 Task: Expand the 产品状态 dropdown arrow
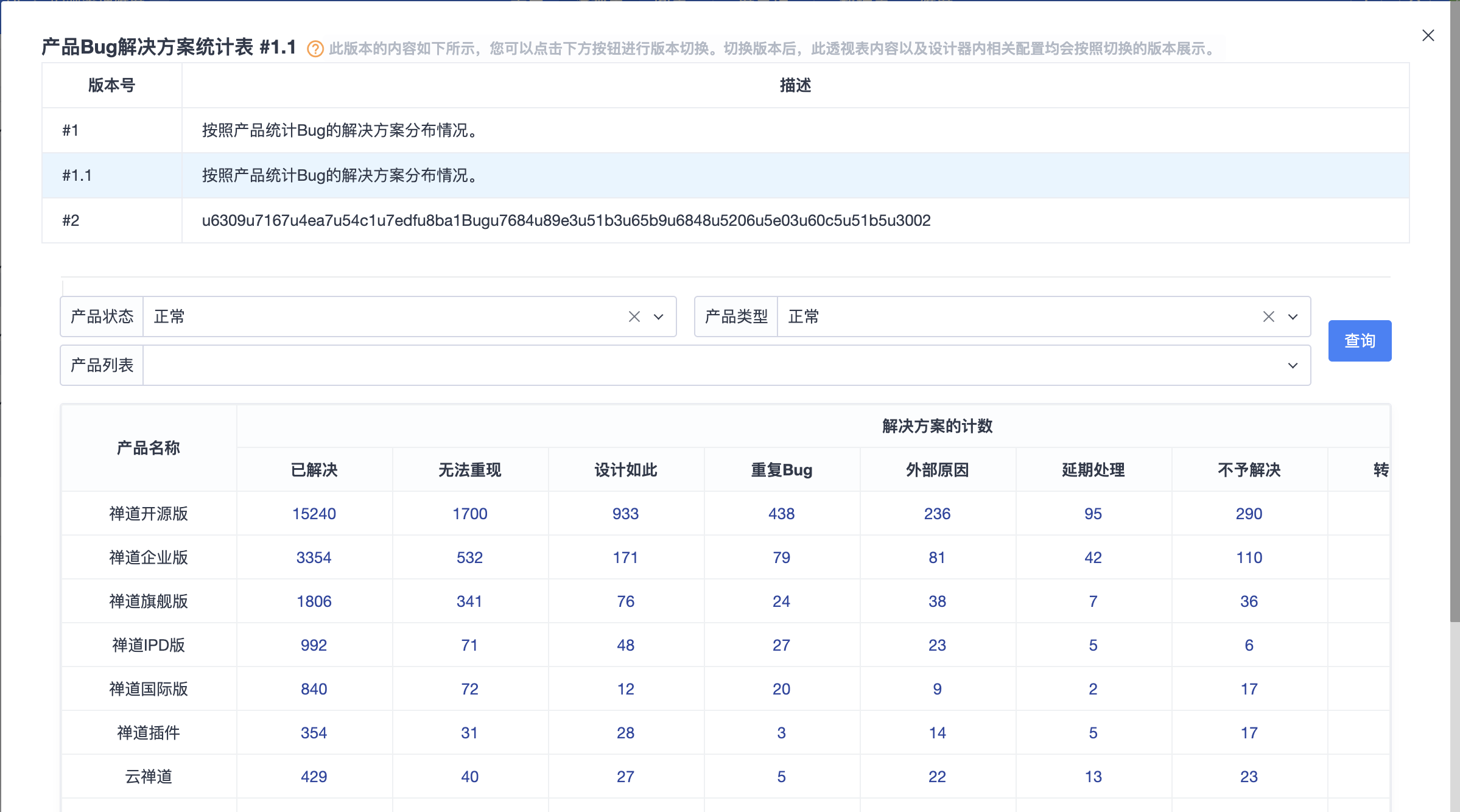[x=658, y=317]
